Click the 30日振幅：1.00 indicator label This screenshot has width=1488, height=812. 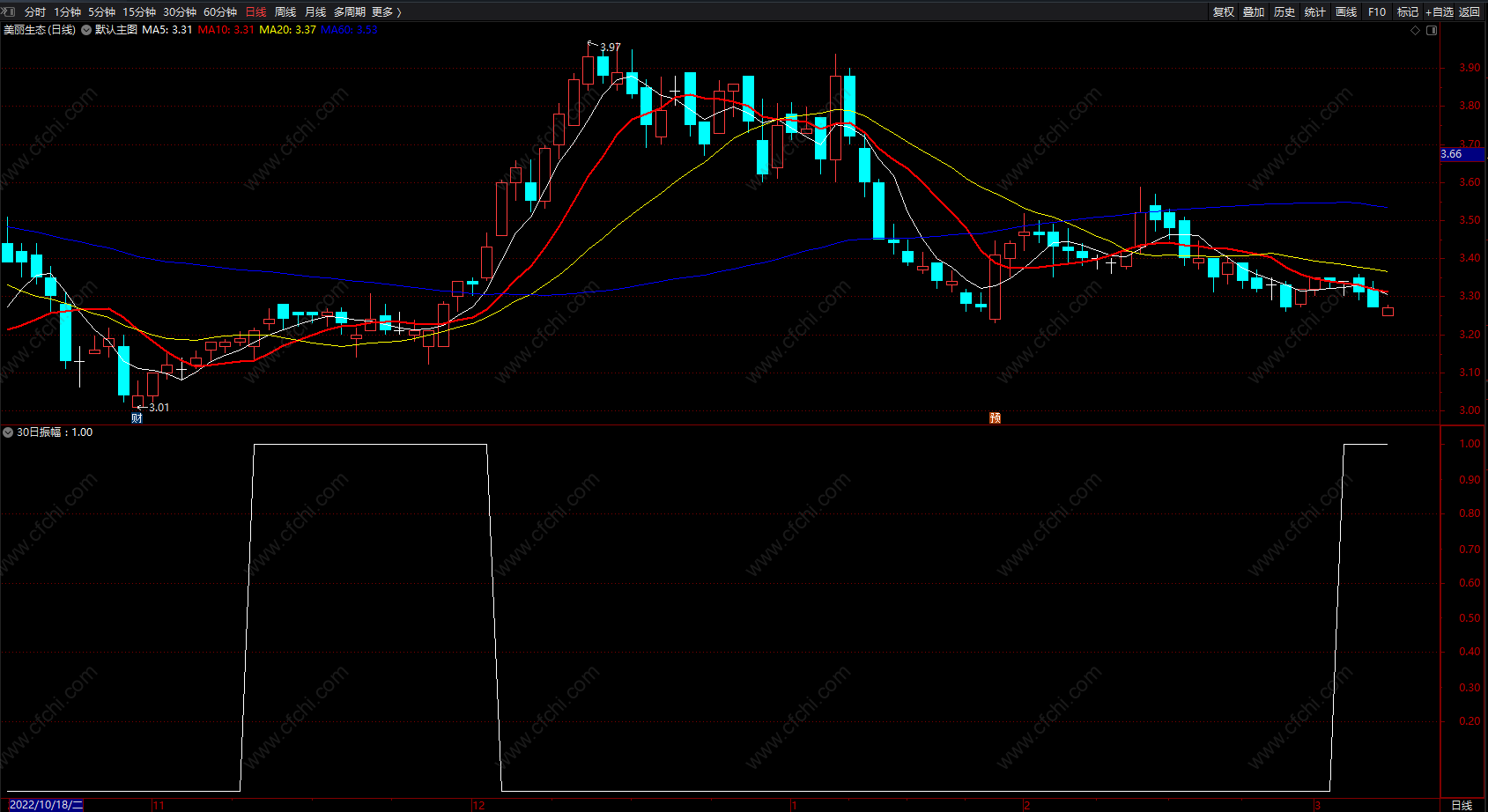click(55, 432)
